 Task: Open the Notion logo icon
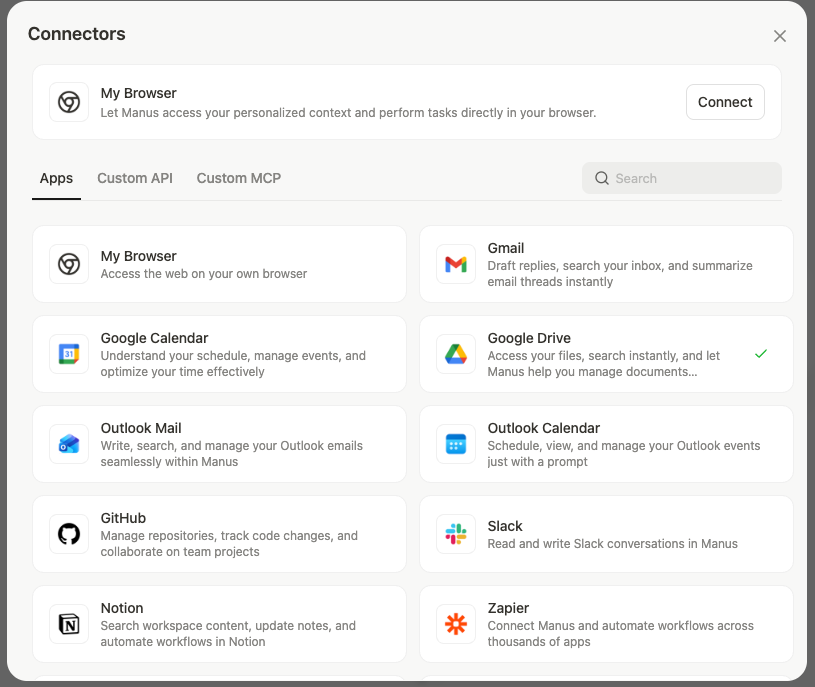click(x=69, y=624)
